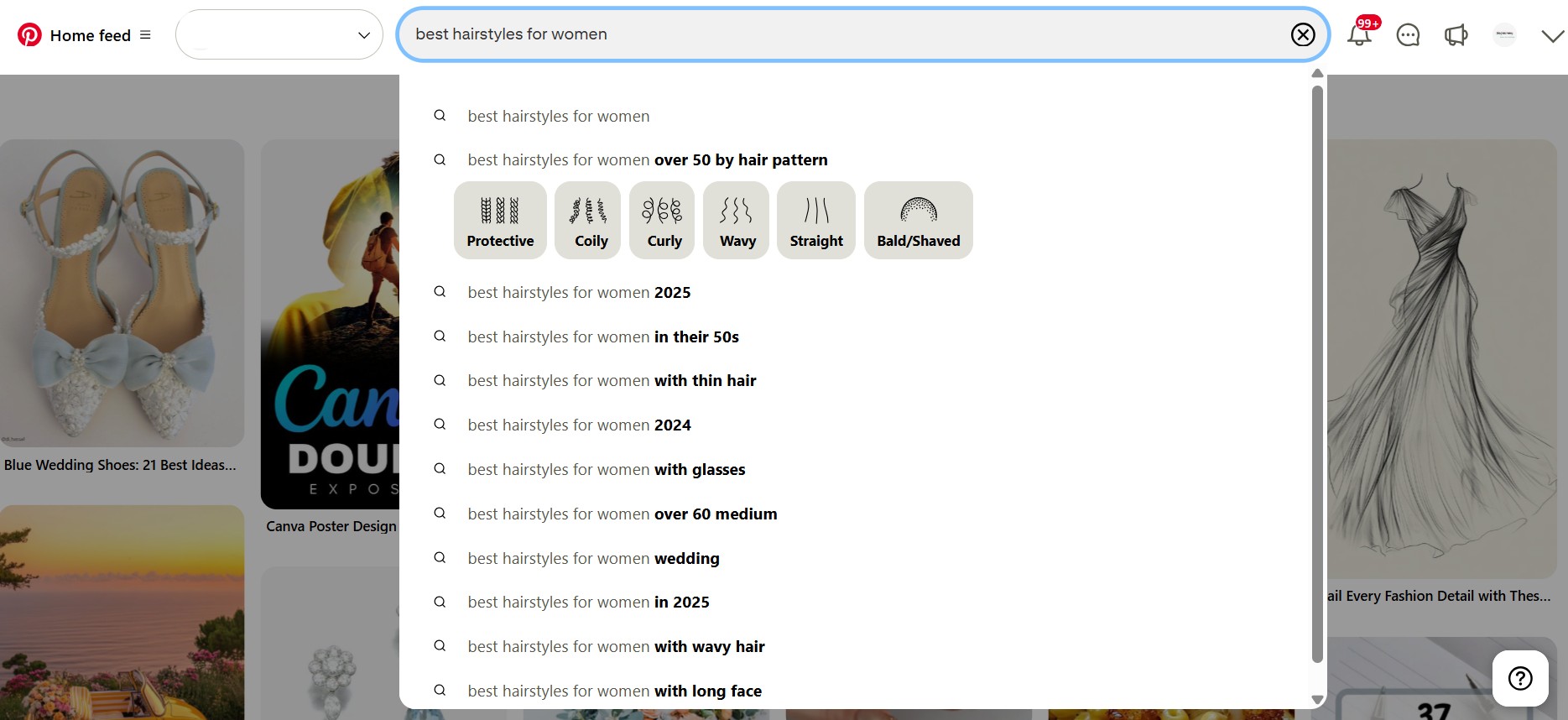Open the messages speech bubble icon
The width and height of the screenshot is (1568, 720).
(x=1408, y=34)
